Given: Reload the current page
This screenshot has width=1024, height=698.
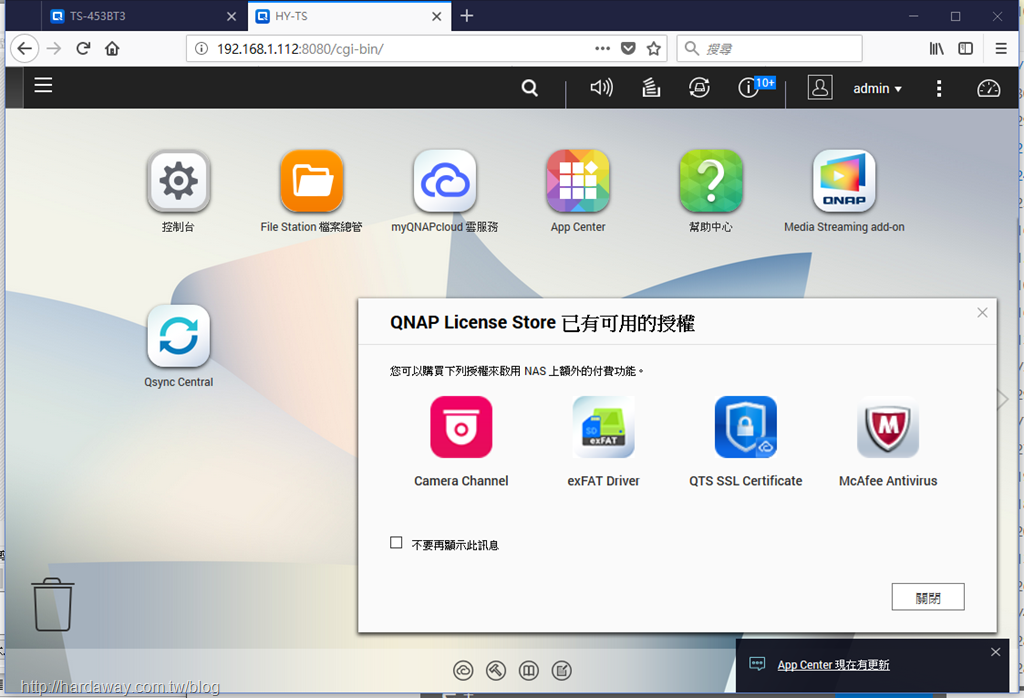Looking at the screenshot, I should (x=83, y=48).
